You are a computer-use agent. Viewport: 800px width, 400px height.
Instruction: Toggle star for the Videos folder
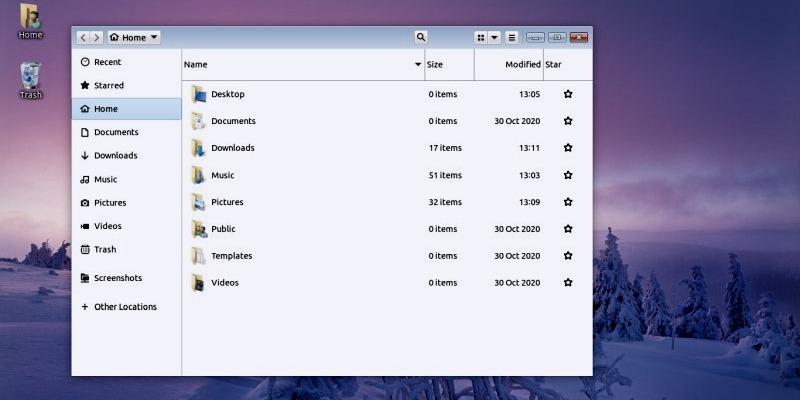pos(568,283)
